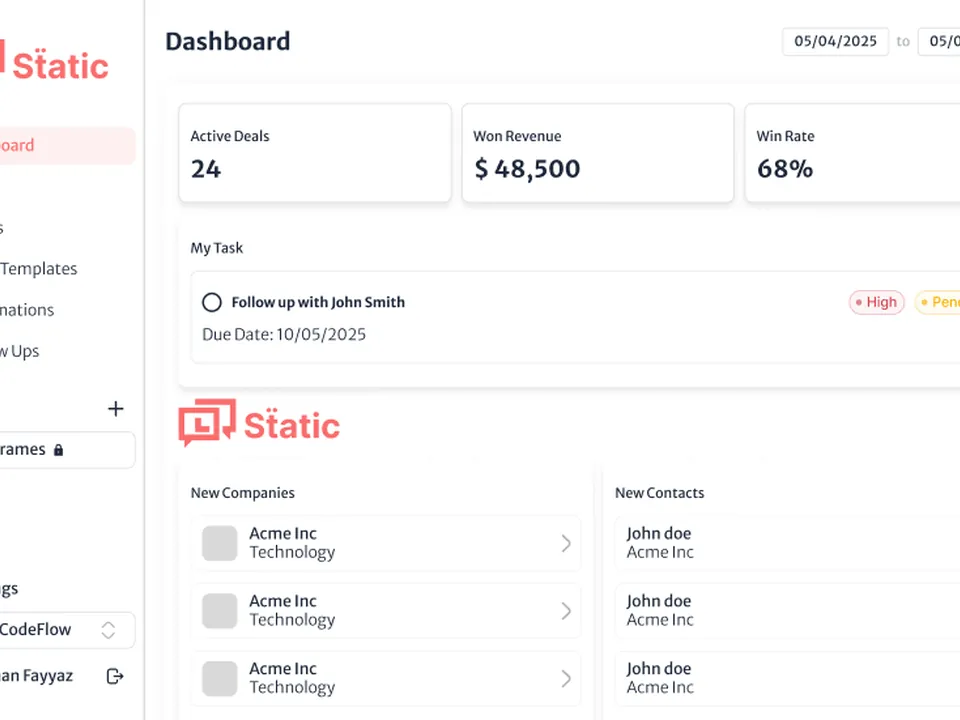Click the plus icon in the sidebar

click(115, 408)
